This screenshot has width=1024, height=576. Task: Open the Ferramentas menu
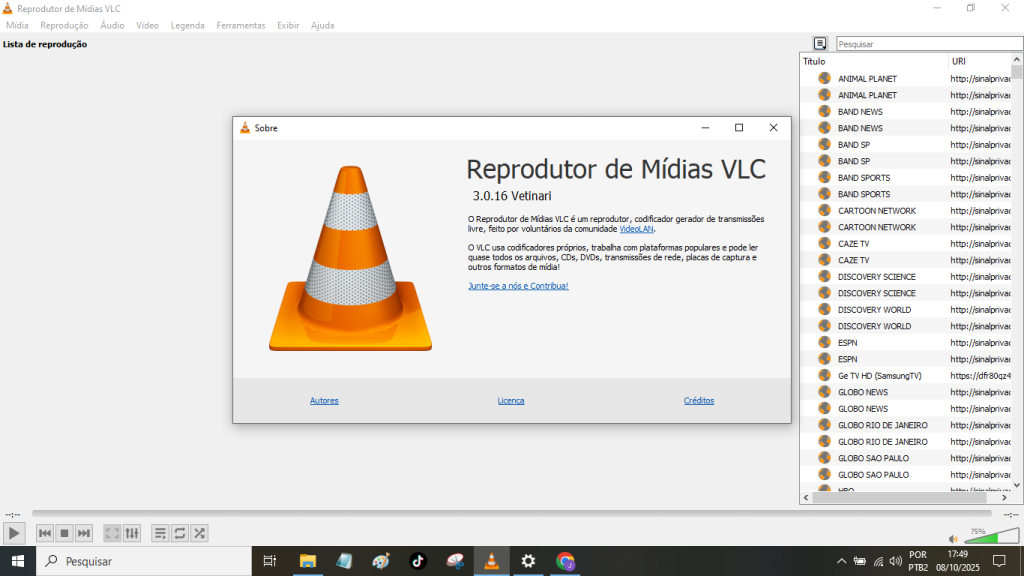click(241, 25)
